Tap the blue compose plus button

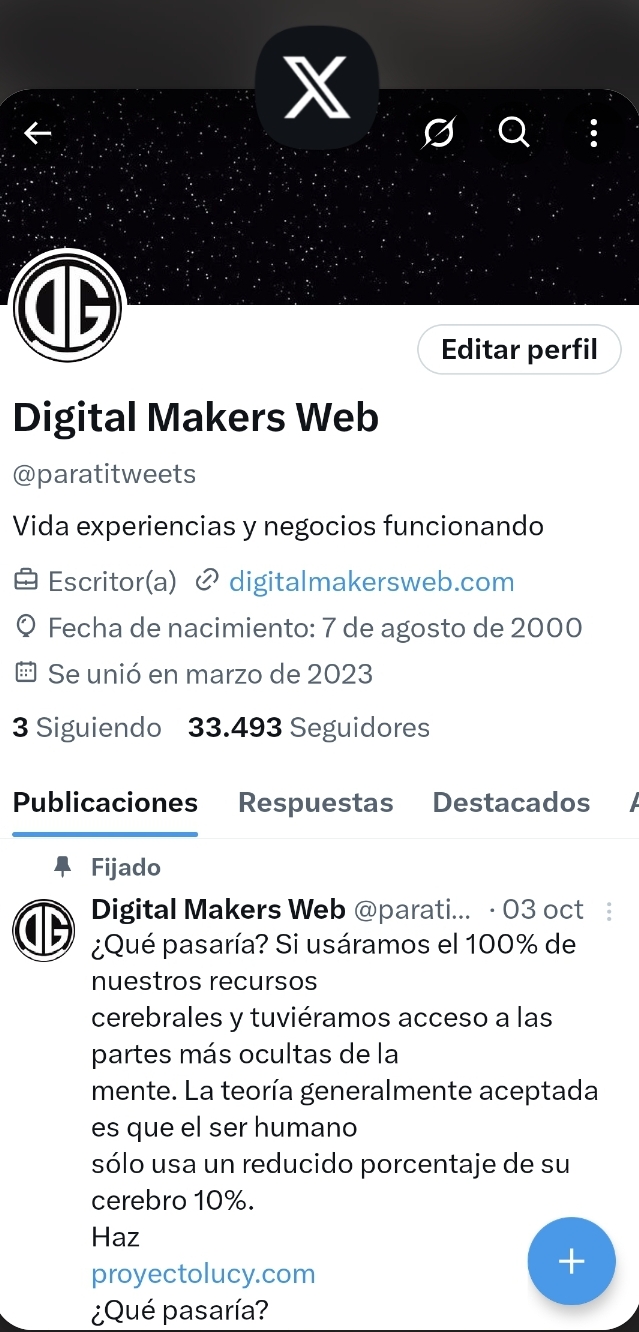tap(571, 1261)
